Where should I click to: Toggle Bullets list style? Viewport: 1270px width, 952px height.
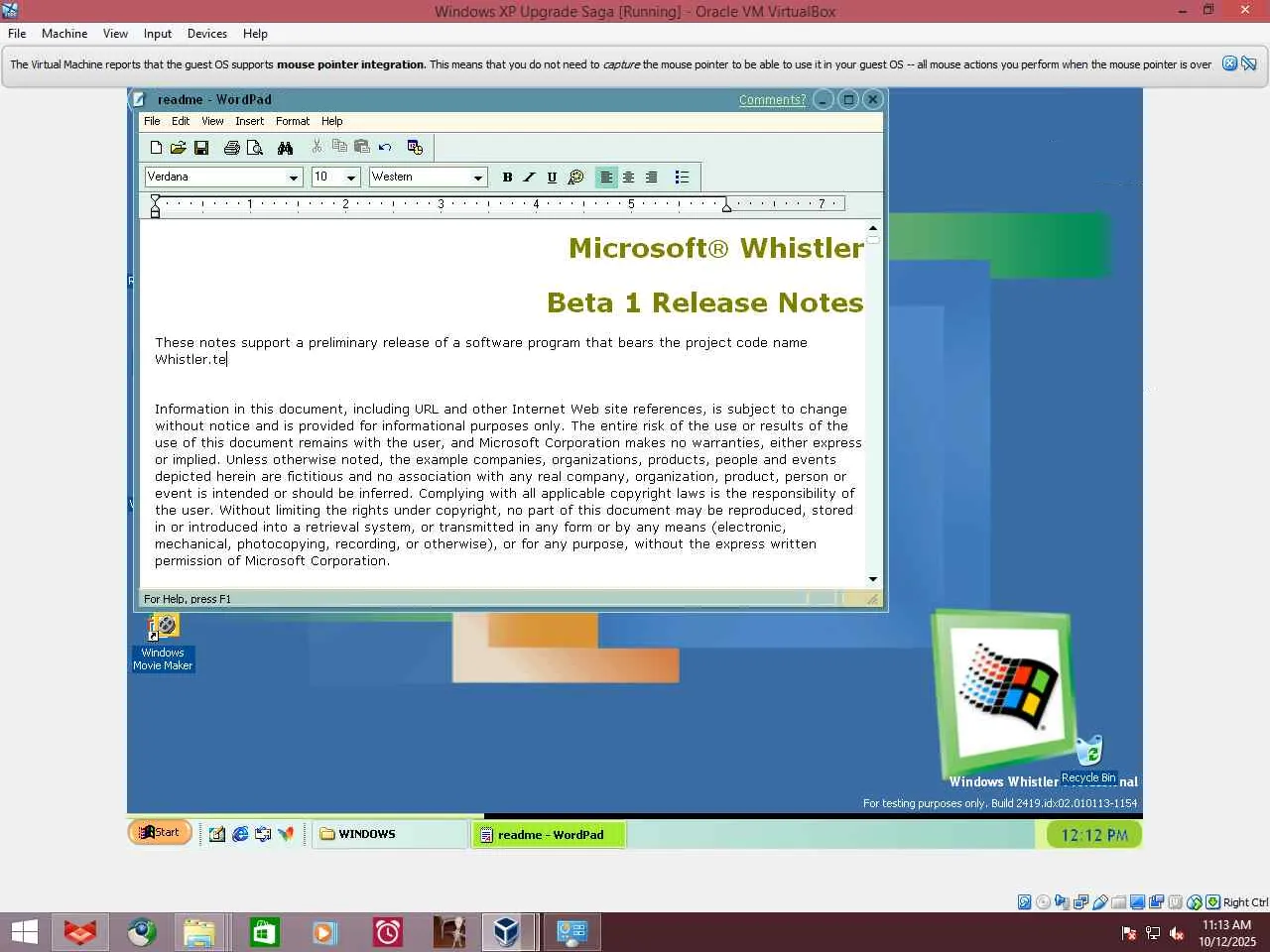(682, 178)
